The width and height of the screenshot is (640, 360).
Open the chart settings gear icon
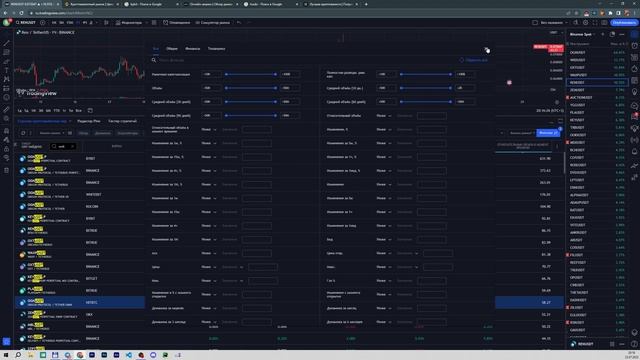click(x=585, y=23)
